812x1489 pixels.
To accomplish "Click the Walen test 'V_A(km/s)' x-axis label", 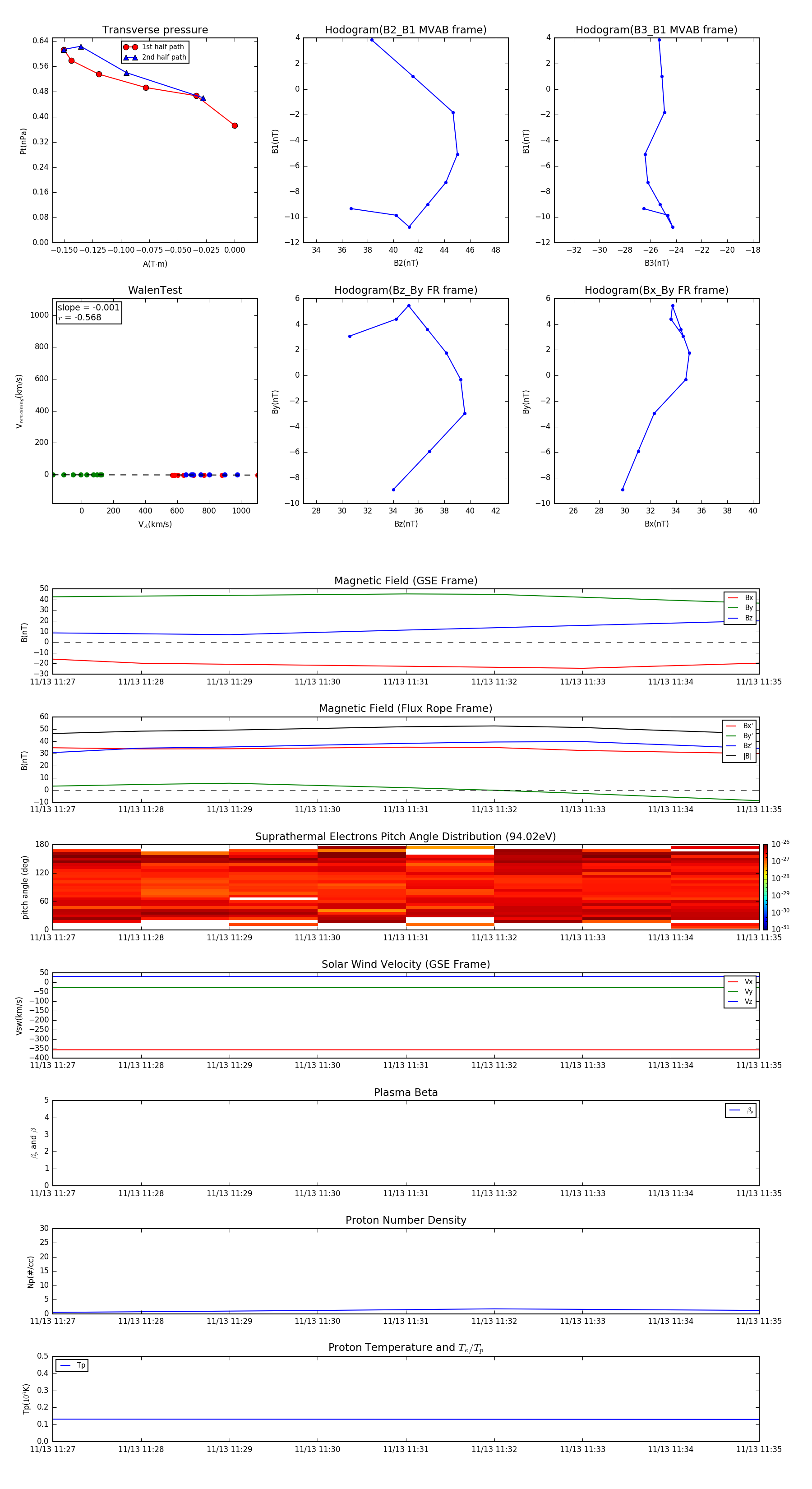I will [x=155, y=524].
